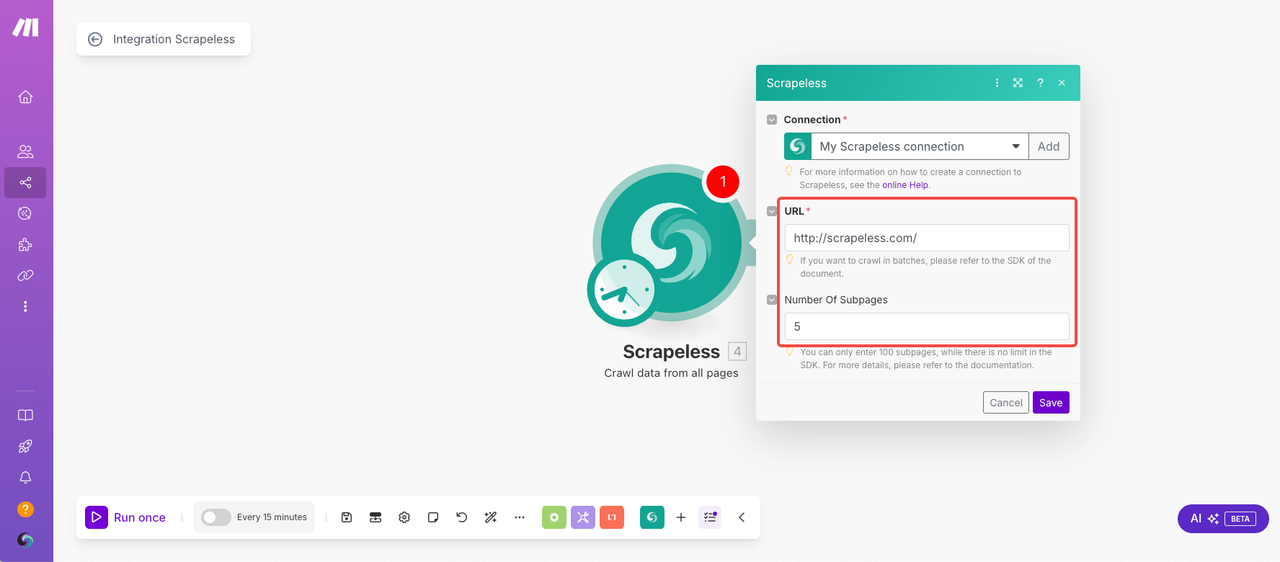Click the URL input field

(x=927, y=238)
